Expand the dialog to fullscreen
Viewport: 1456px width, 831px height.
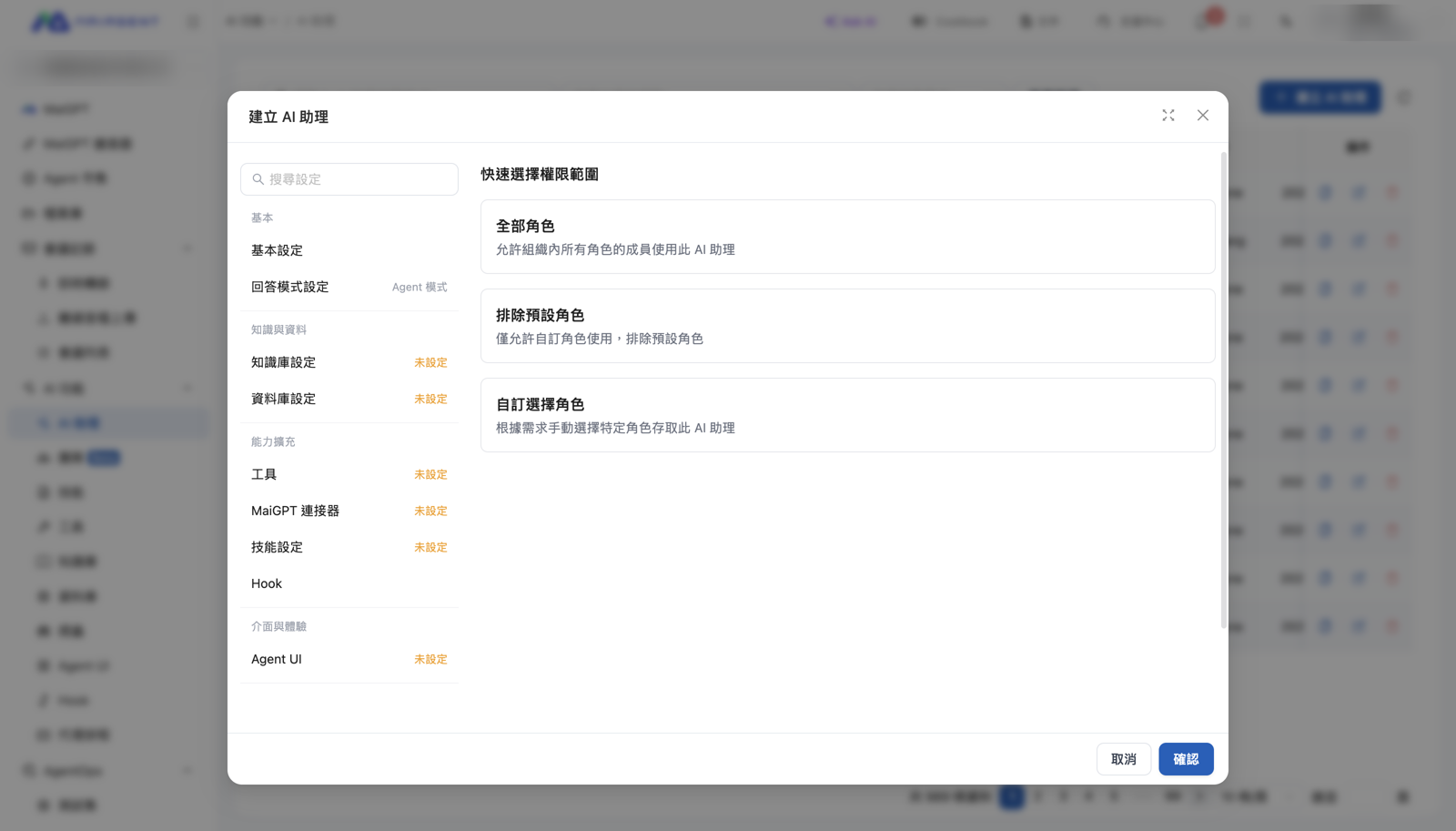click(1168, 116)
